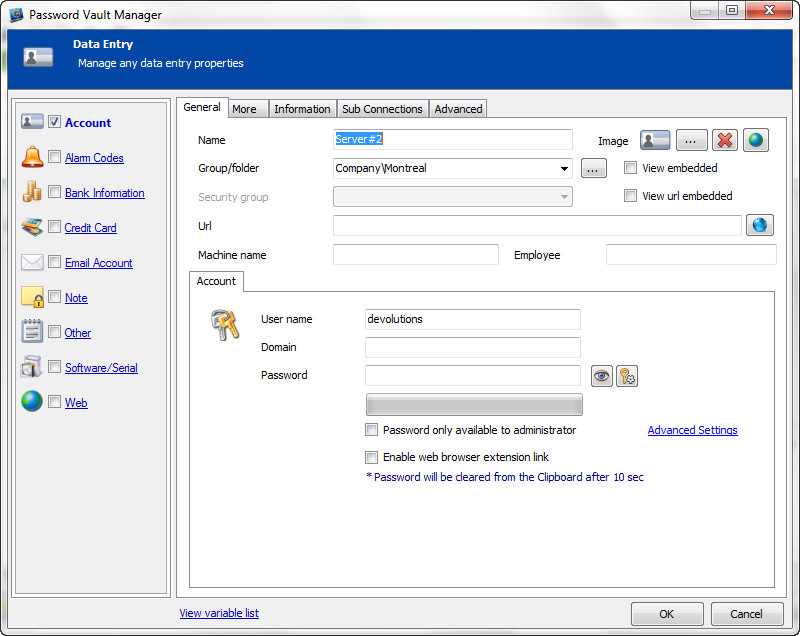Check the Software/Serial checkbox
Viewport: 800px width, 636px height.
coord(55,366)
